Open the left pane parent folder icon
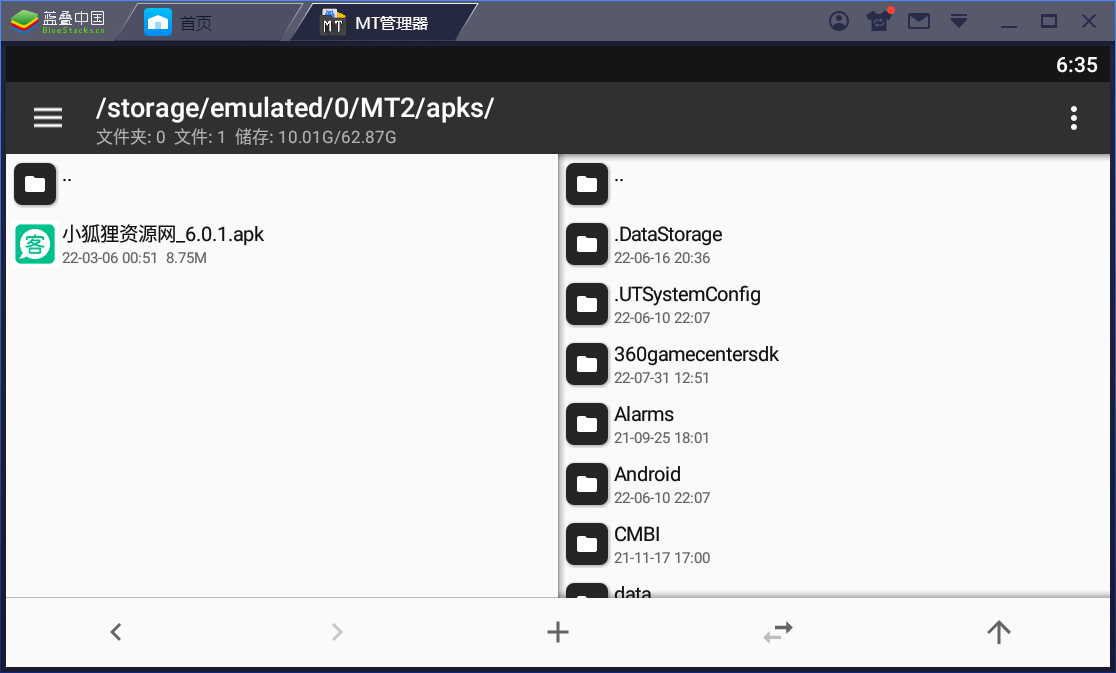Viewport: 1116px width, 673px height. pos(35,184)
